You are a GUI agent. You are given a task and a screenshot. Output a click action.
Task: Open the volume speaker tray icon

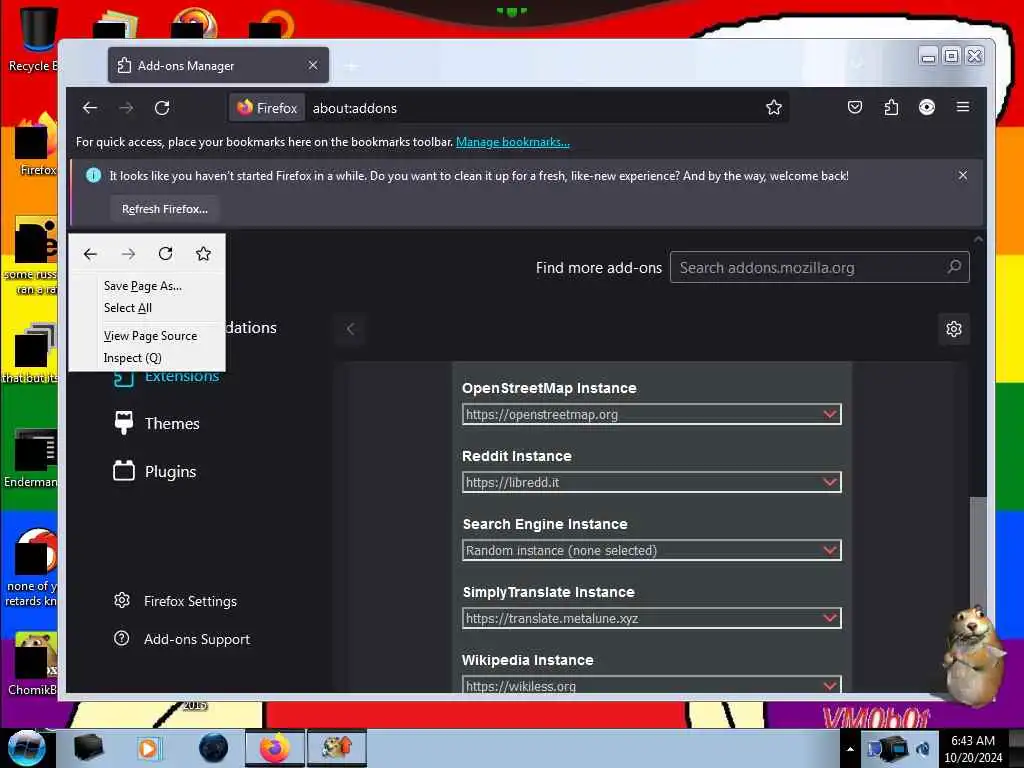(923, 748)
